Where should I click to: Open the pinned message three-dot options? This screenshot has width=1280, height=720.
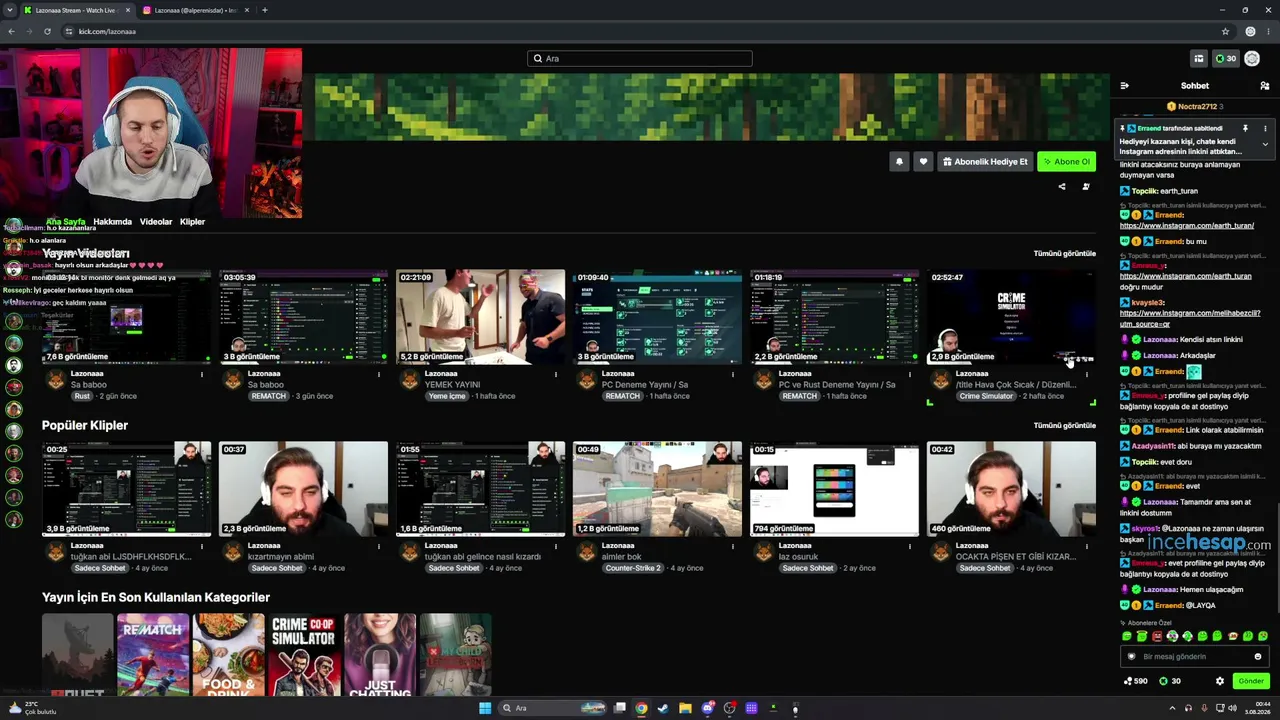click(1265, 129)
